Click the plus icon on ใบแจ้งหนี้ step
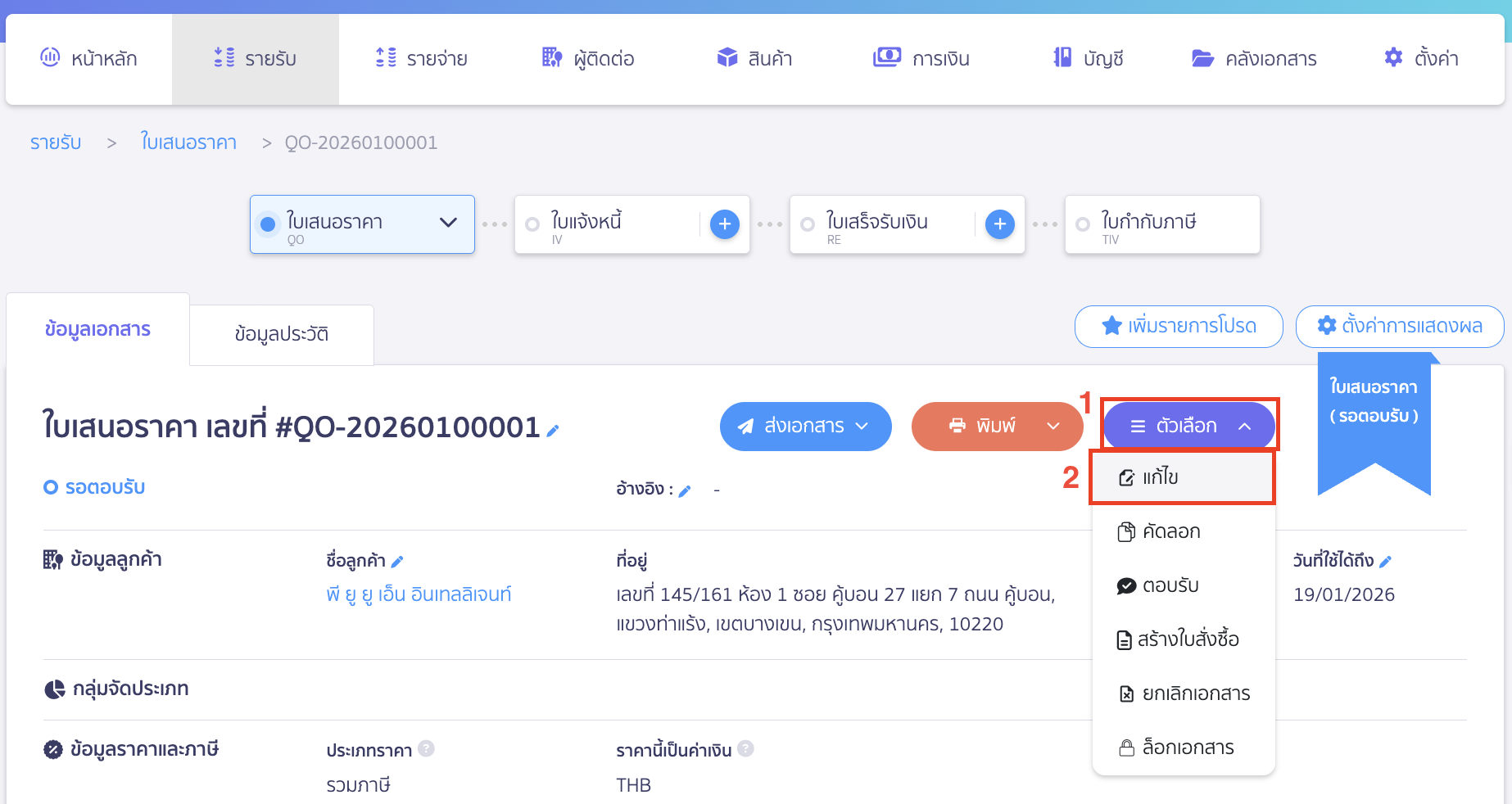Viewport: 1512px width, 804px height. coord(724,224)
